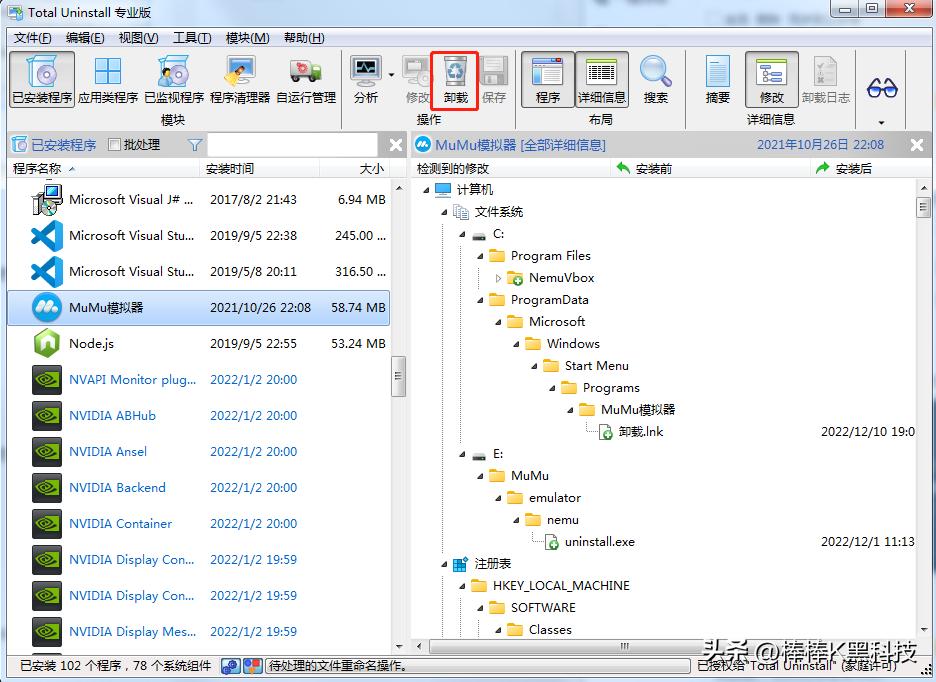Click the 分析 analyze icon

[366, 79]
